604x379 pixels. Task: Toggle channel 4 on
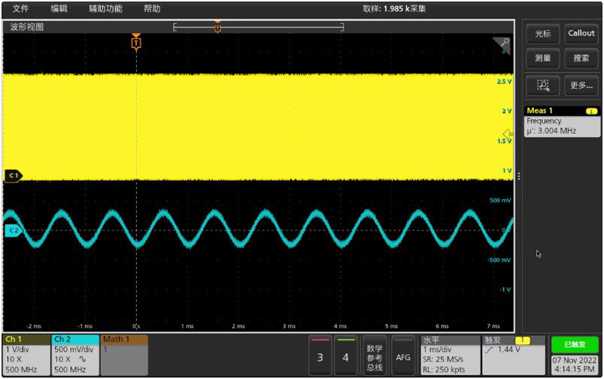pyautogui.click(x=346, y=356)
